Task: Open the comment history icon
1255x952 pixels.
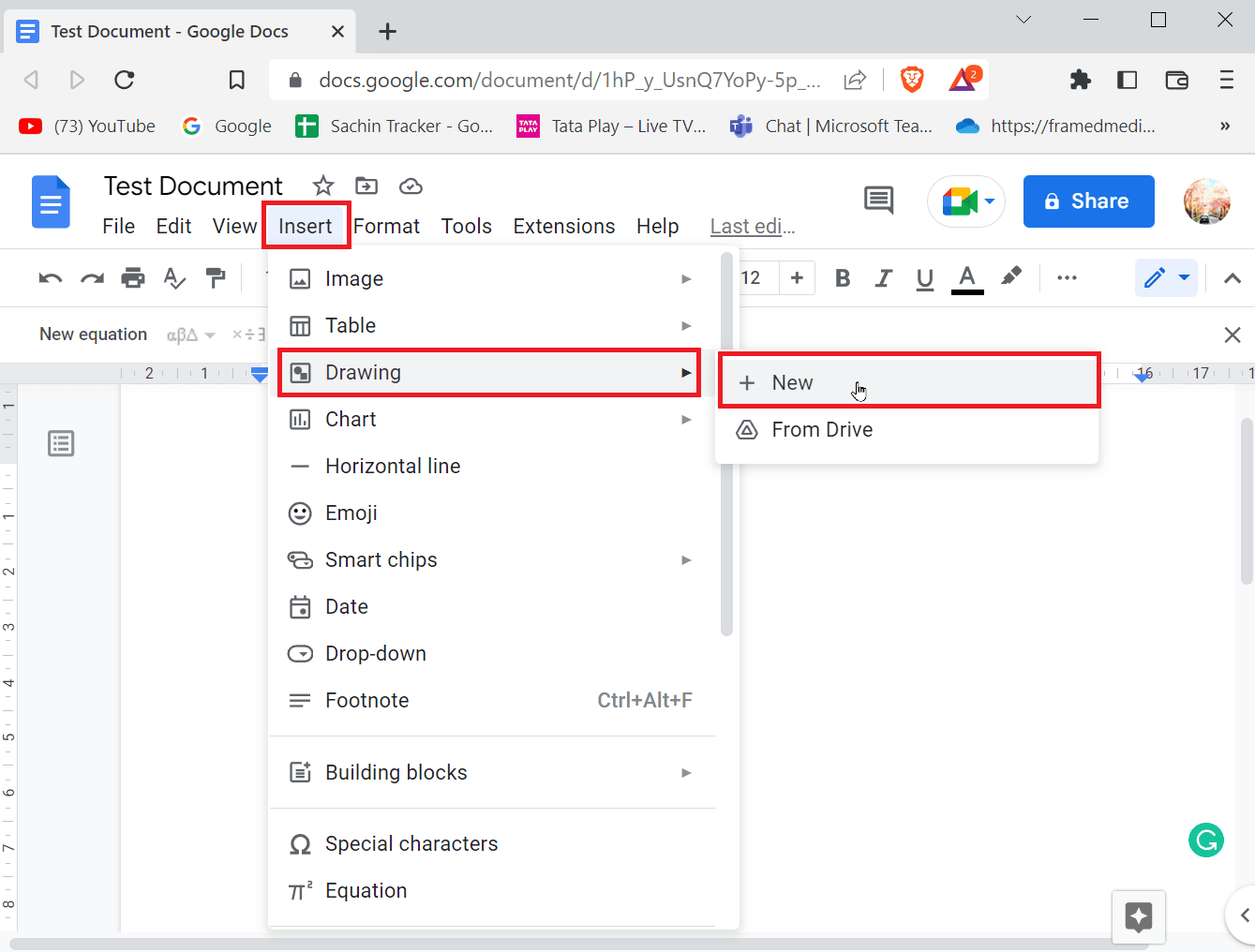Action: (x=877, y=200)
